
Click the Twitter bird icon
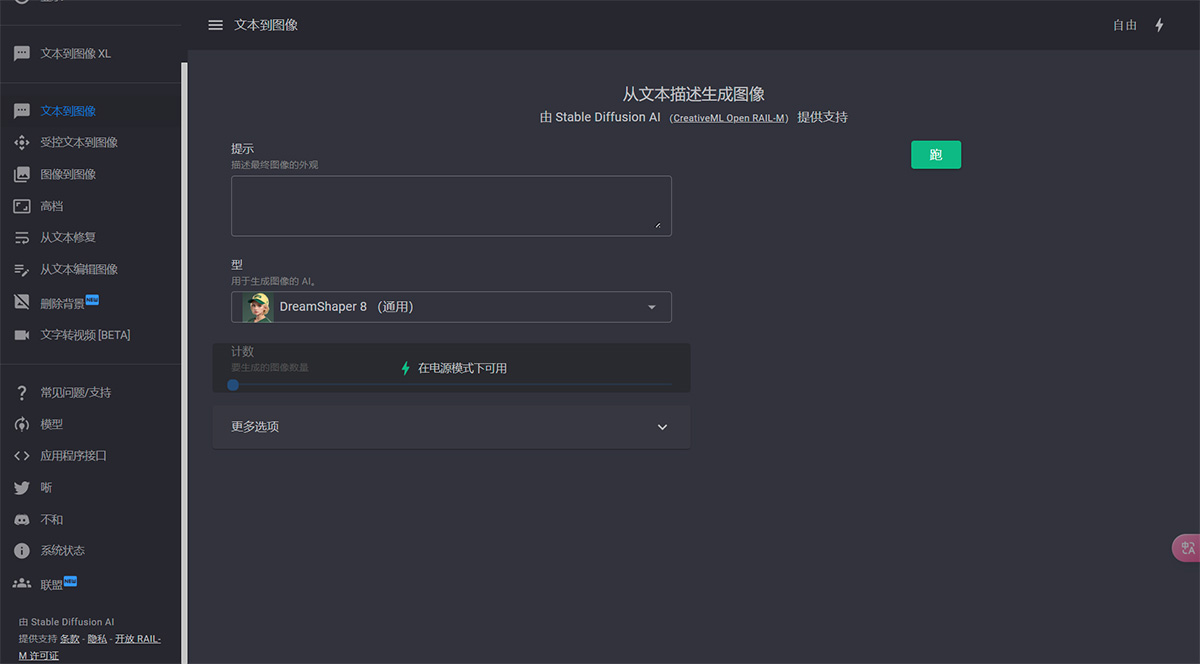click(x=21, y=487)
